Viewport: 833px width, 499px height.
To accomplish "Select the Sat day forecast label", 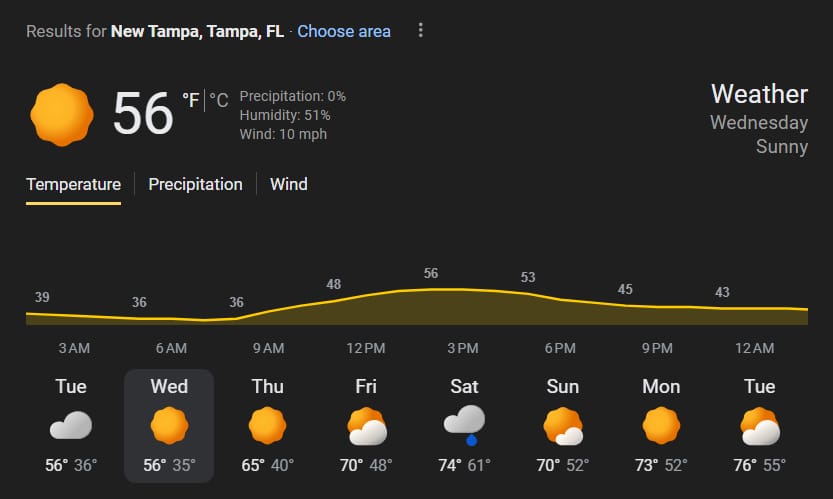I will 464,386.
